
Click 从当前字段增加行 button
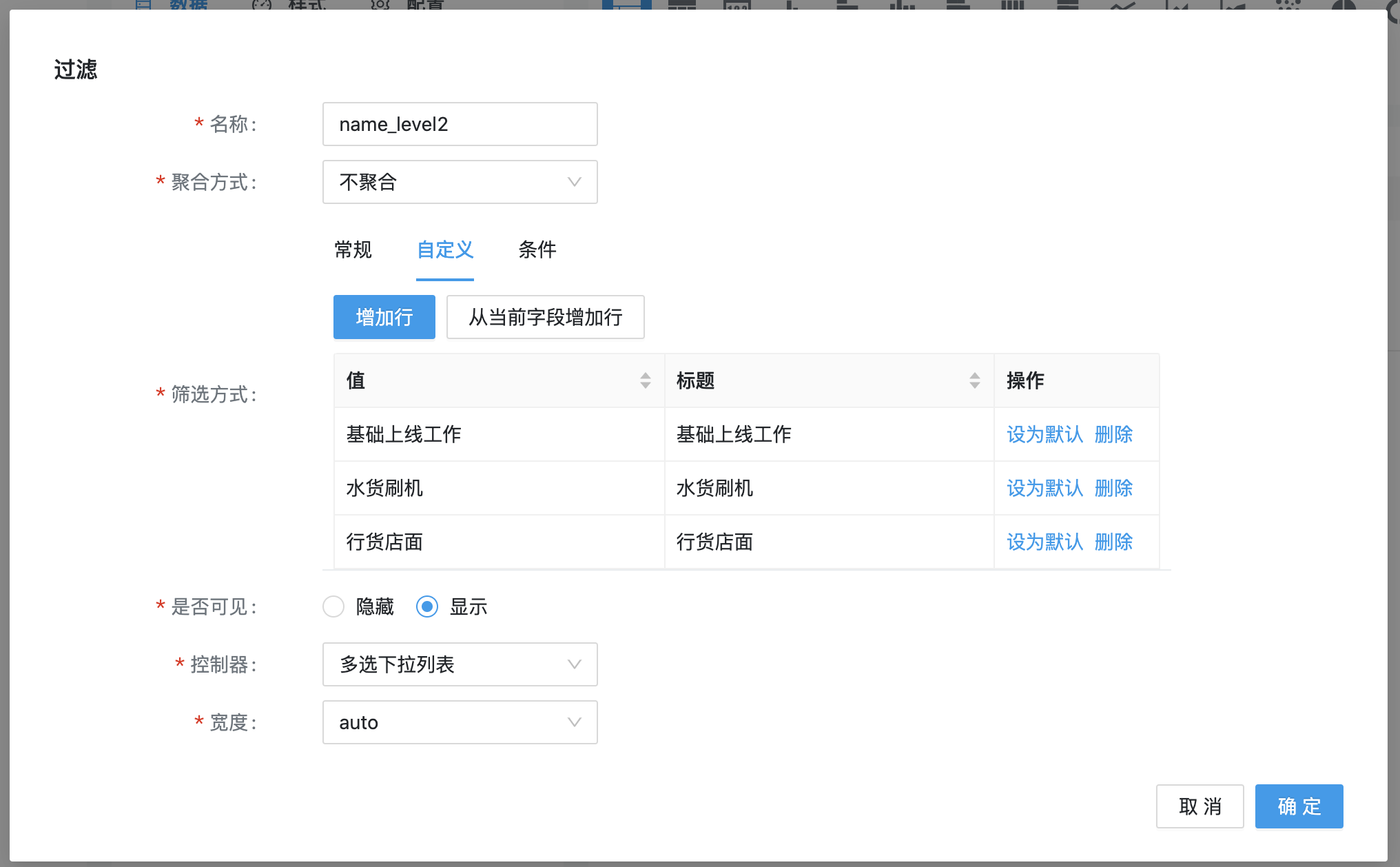pyautogui.click(x=546, y=317)
